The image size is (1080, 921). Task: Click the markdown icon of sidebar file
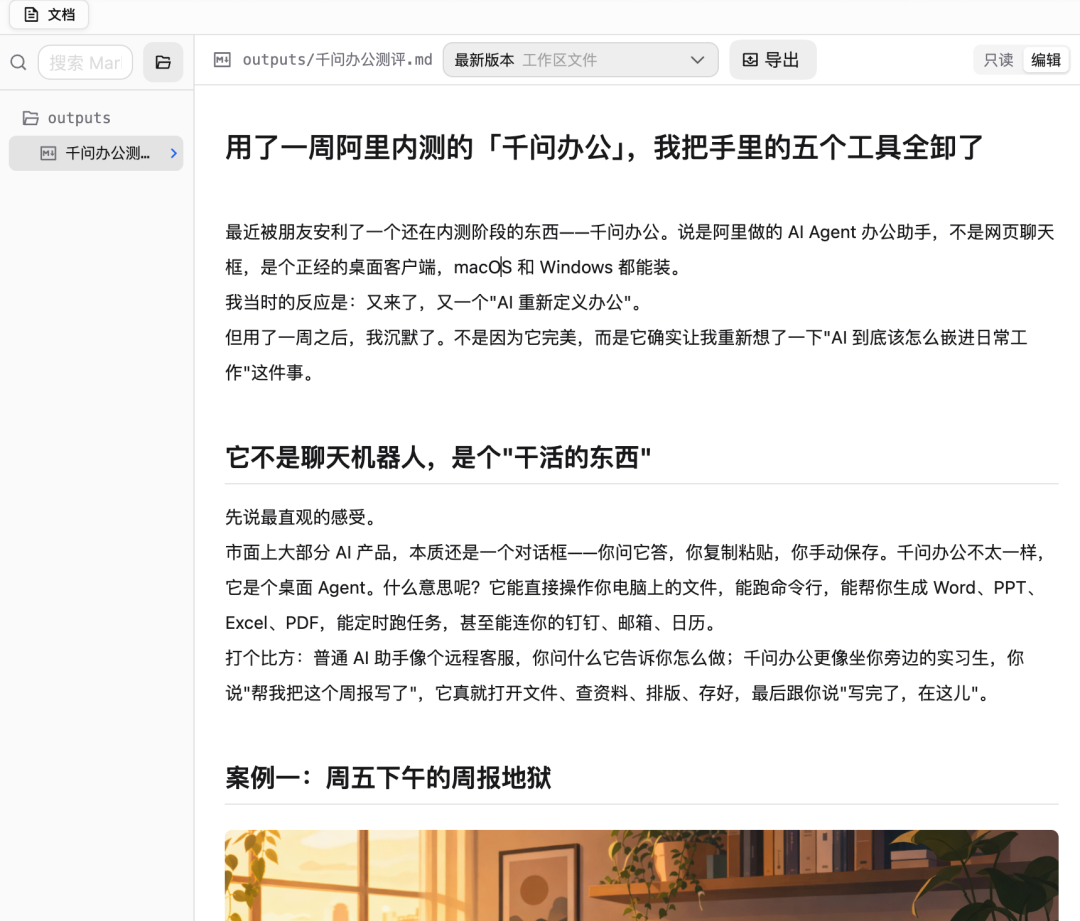[x=48, y=153]
